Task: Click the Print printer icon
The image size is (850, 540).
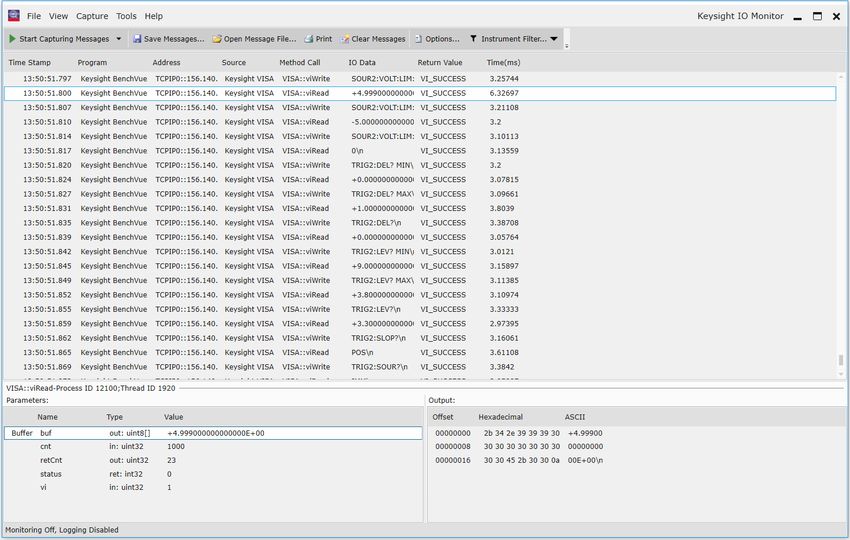Action: click(x=308, y=39)
